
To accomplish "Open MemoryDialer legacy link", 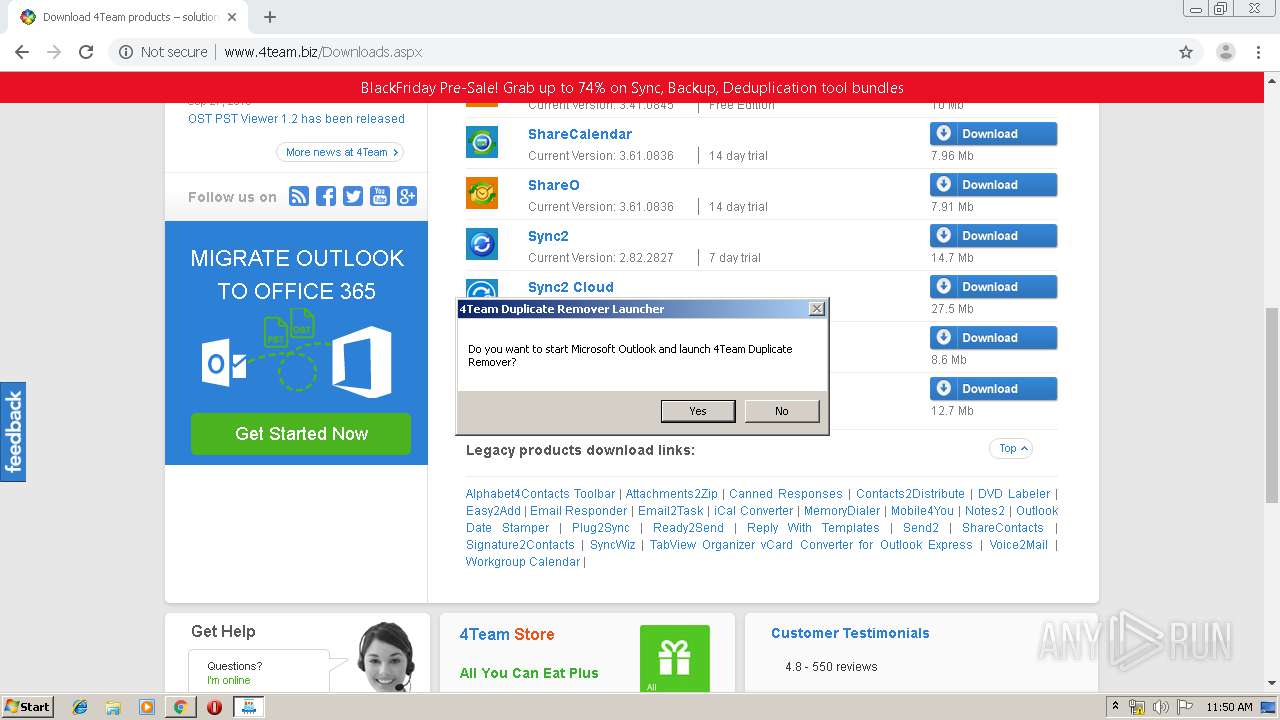I will [x=842, y=511].
